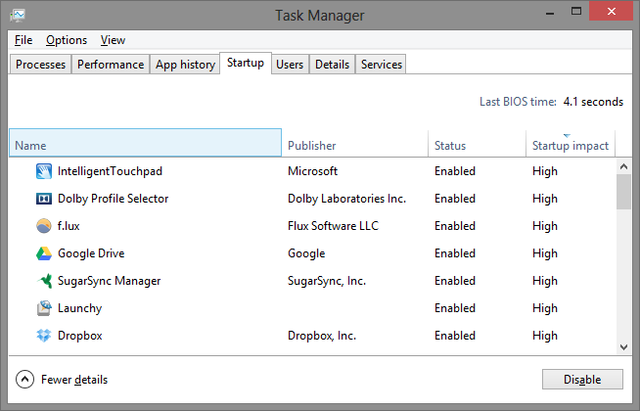Switch to the Performance tab
The width and height of the screenshot is (640, 411).
pos(111,64)
